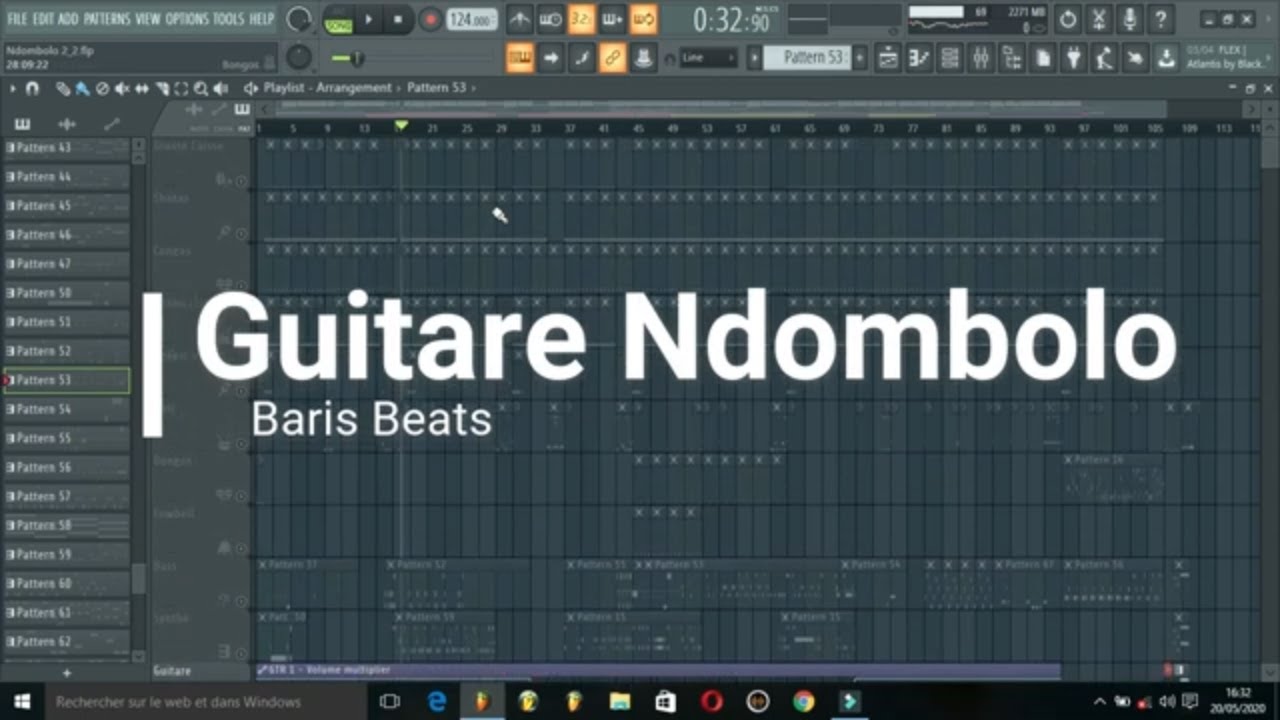This screenshot has width=1280, height=720.
Task: Open the PATTERNS menu
Action: point(107,18)
